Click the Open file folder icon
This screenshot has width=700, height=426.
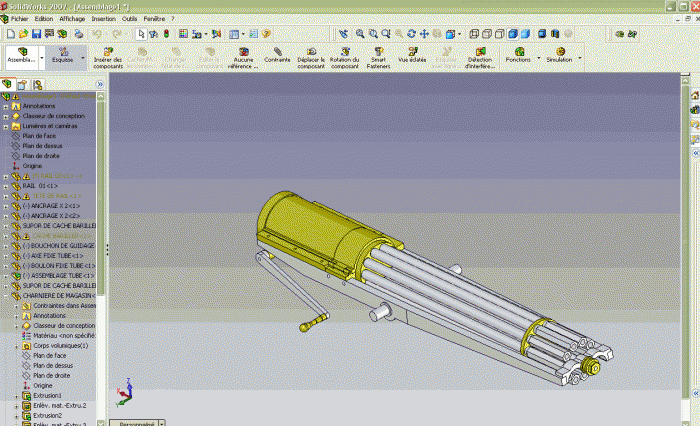coord(24,34)
